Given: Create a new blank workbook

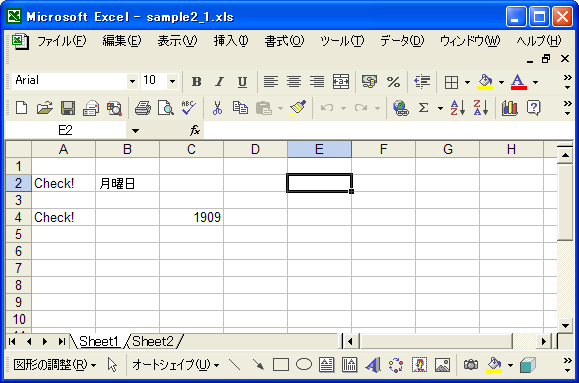Looking at the screenshot, I should (21, 108).
